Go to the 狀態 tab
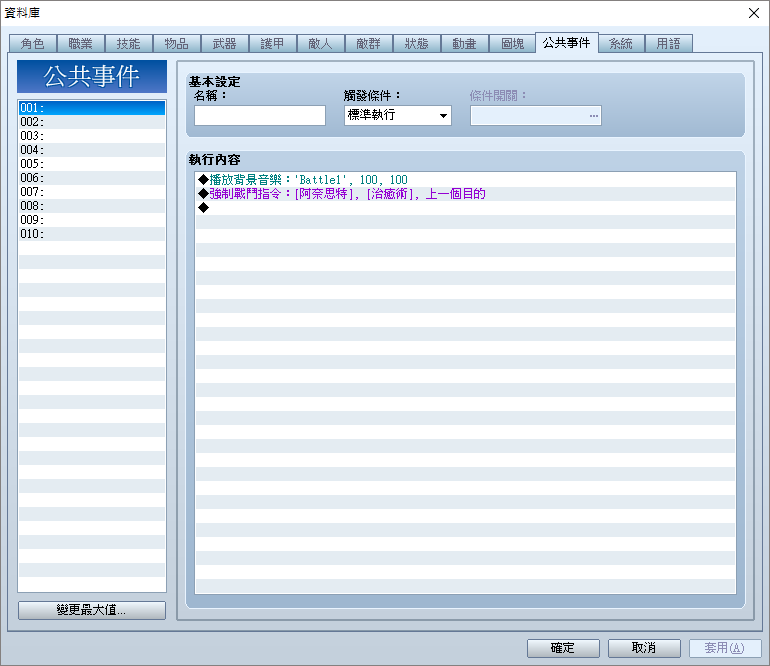770x666 pixels. pos(417,44)
